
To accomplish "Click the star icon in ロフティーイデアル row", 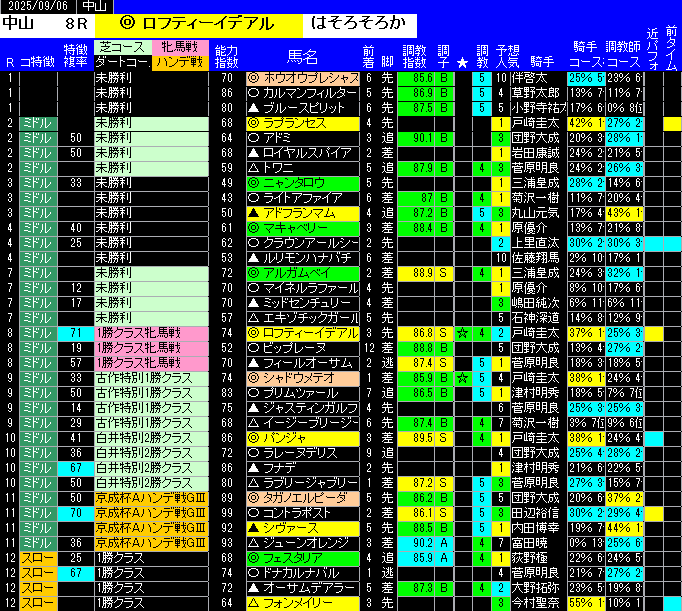I will point(462,333).
